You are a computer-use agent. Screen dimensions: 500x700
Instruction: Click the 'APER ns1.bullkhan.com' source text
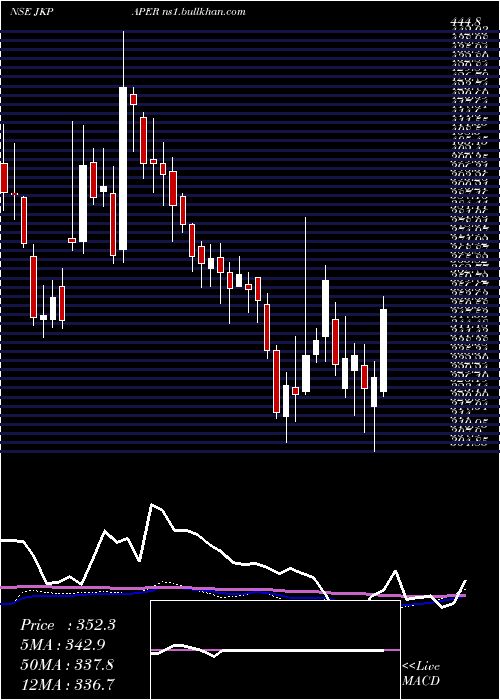[188, 12]
